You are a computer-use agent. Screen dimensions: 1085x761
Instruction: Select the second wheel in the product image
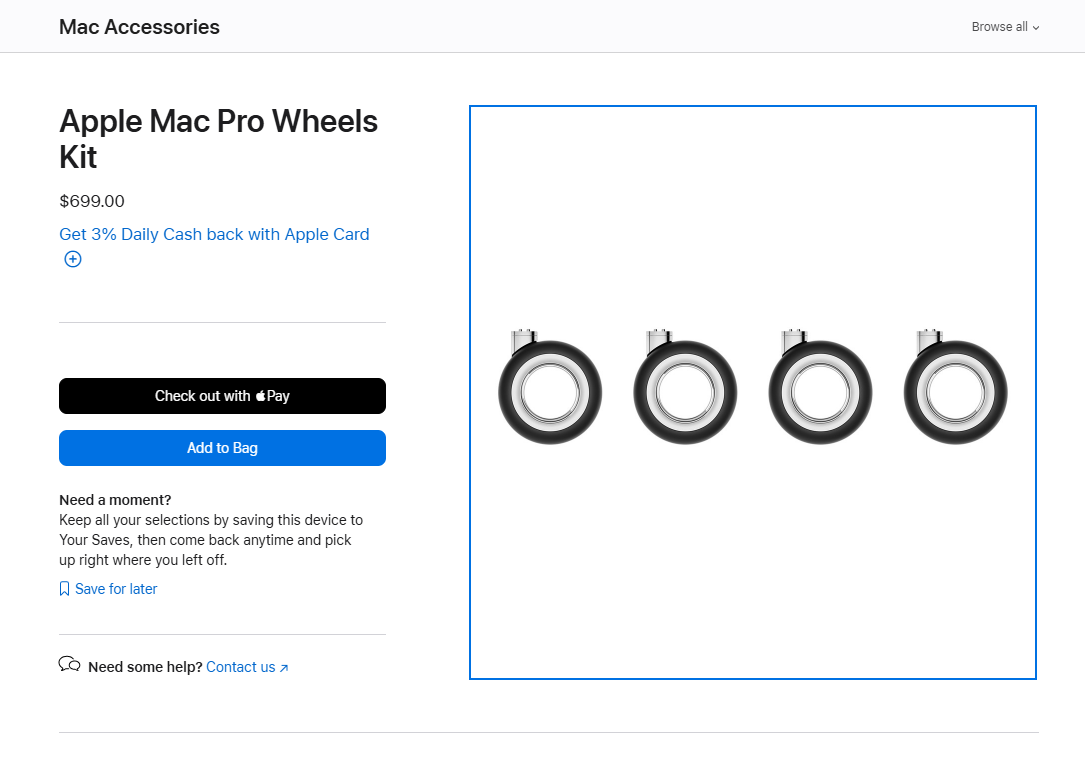(x=685, y=389)
